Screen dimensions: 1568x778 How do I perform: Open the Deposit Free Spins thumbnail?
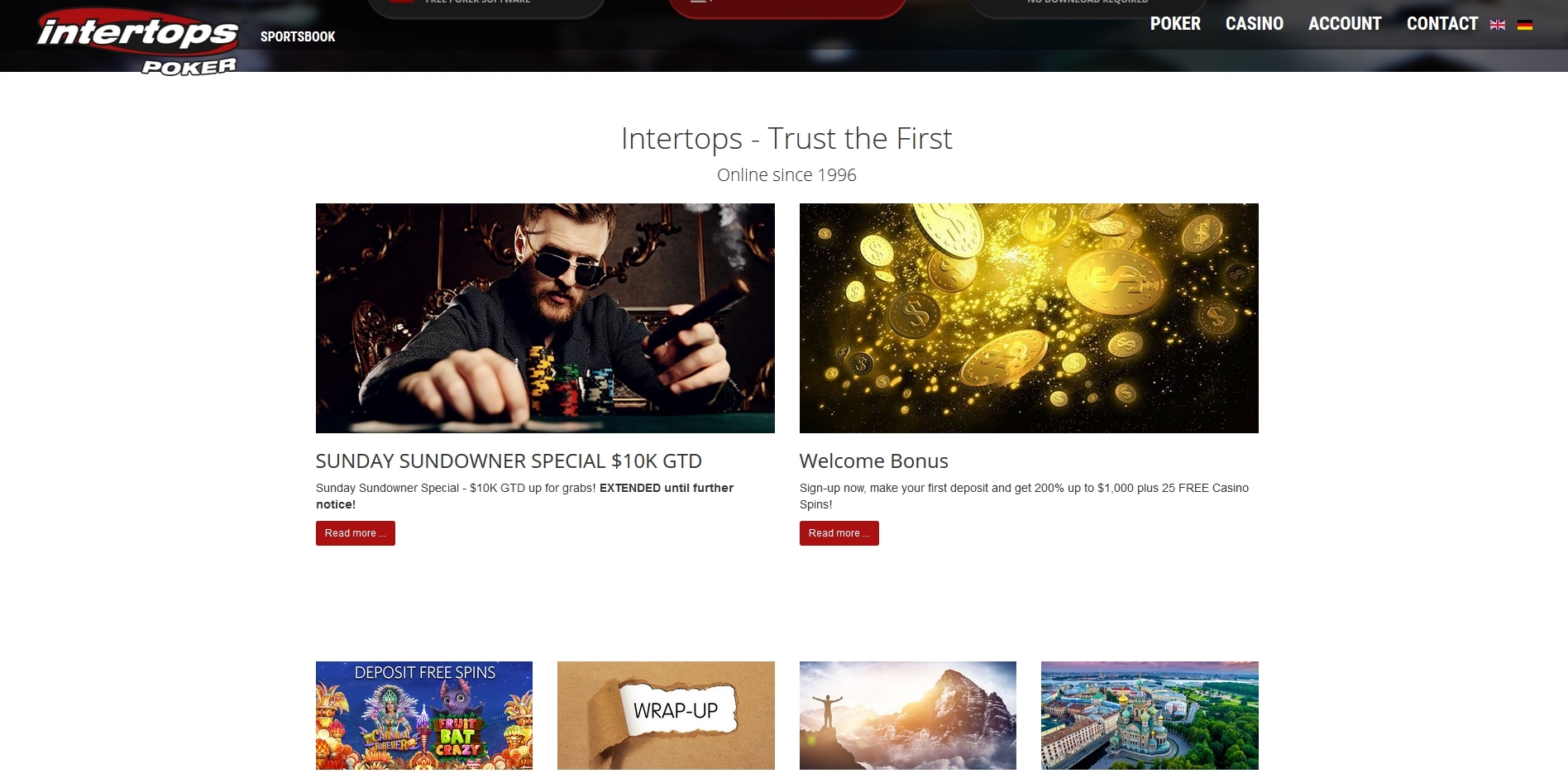click(424, 716)
